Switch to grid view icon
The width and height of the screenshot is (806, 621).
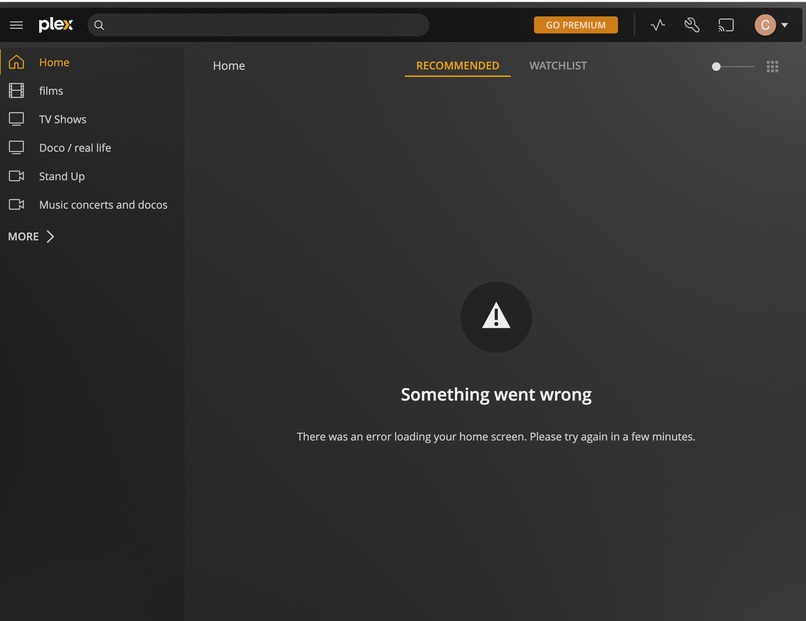pyautogui.click(x=772, y=66)
